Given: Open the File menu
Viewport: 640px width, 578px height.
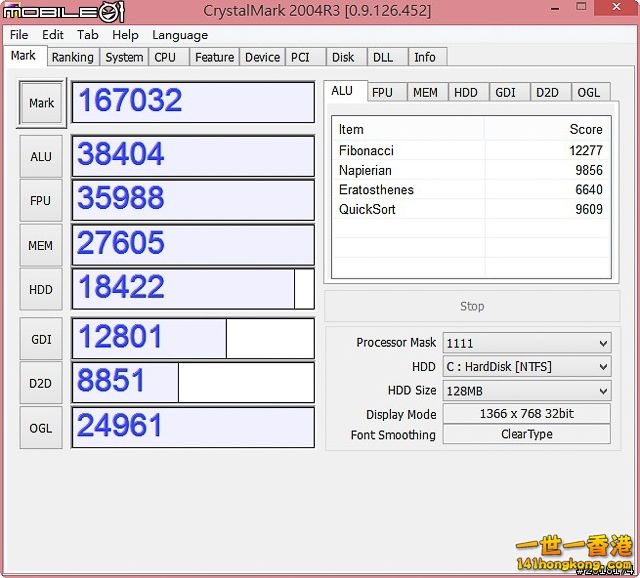Looking at the screenshot, I should click(19, 35).
